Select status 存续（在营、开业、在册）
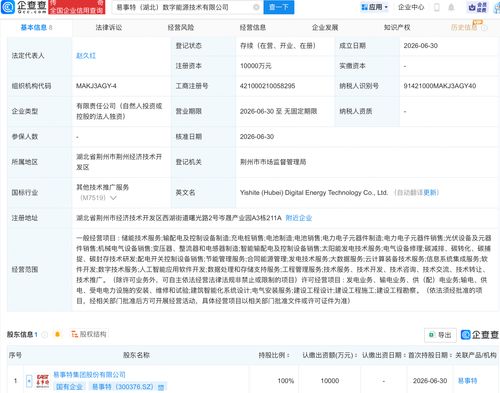The width and height of the screenshot is (500, 393). coord(278,46)
